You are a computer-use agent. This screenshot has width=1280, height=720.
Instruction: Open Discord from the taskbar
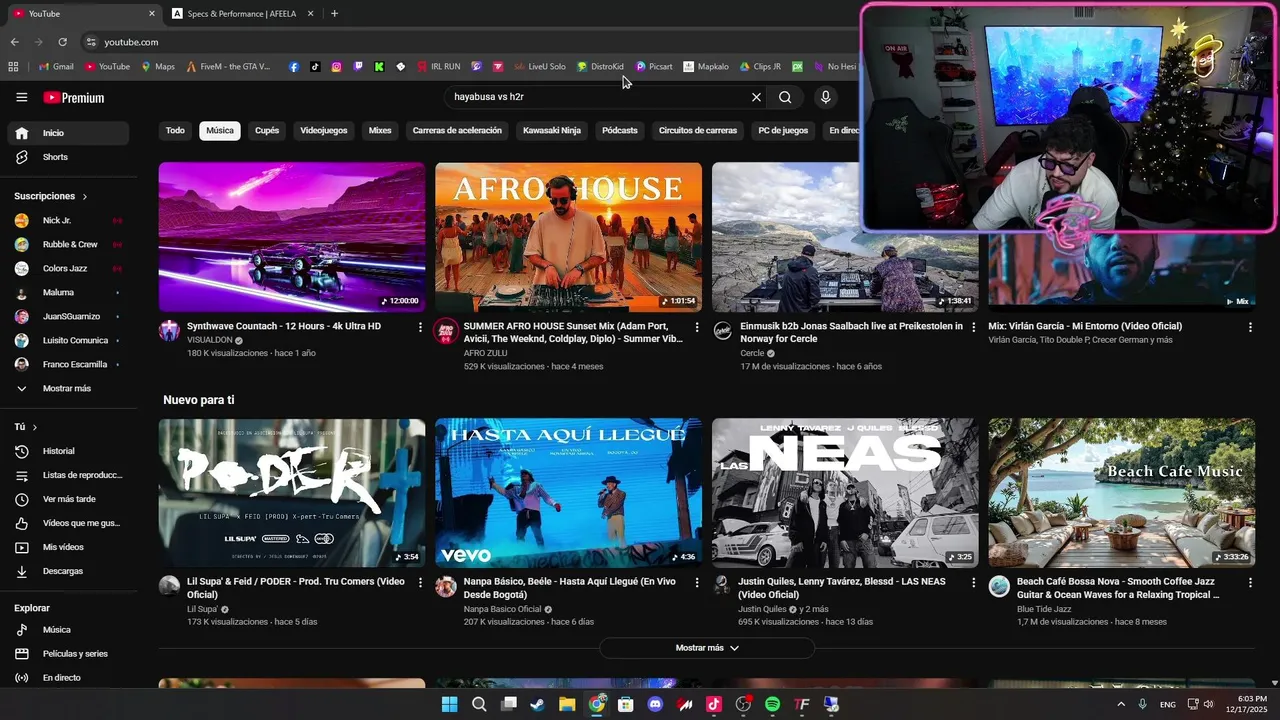click(x=655, y=704)
